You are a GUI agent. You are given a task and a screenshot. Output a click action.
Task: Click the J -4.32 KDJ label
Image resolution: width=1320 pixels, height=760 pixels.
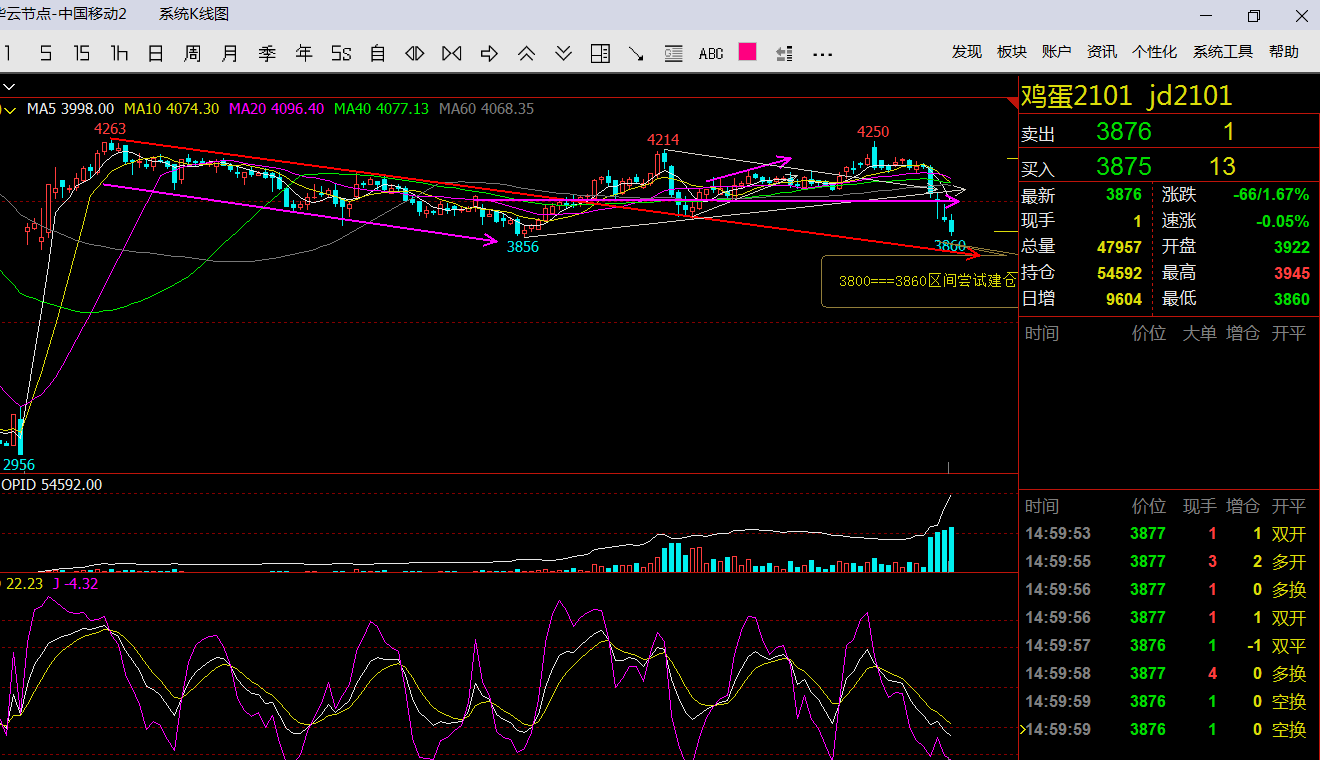coord(75,584)
